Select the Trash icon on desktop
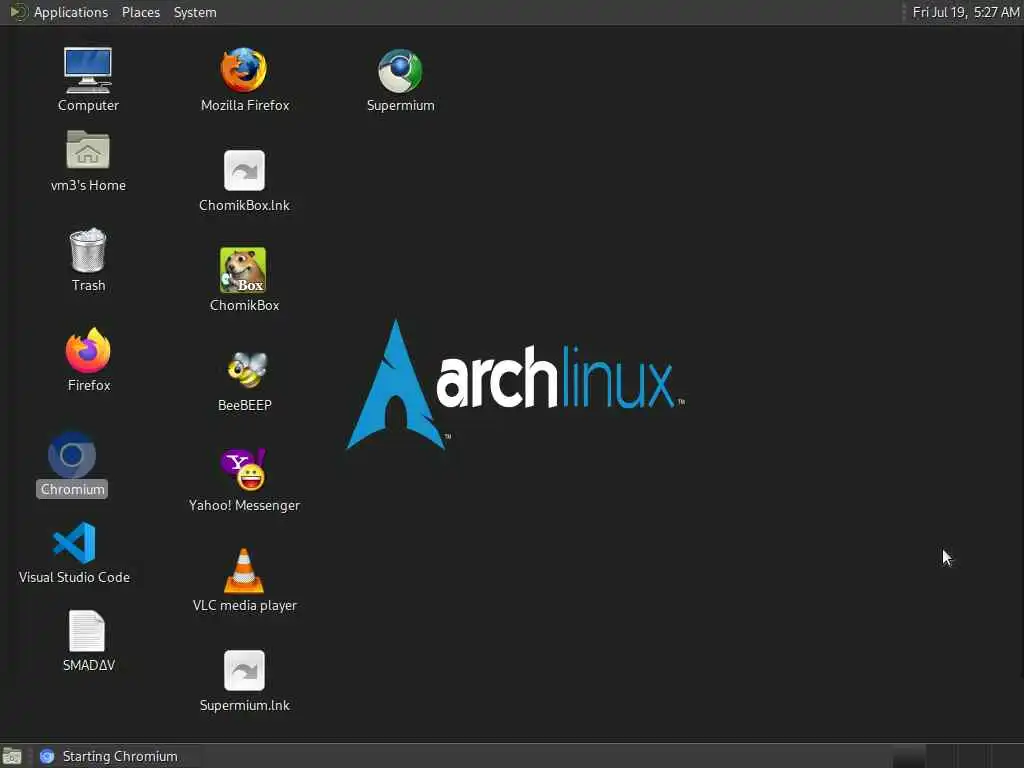Screen dimensions: 1024x768 tap(88, 250)
